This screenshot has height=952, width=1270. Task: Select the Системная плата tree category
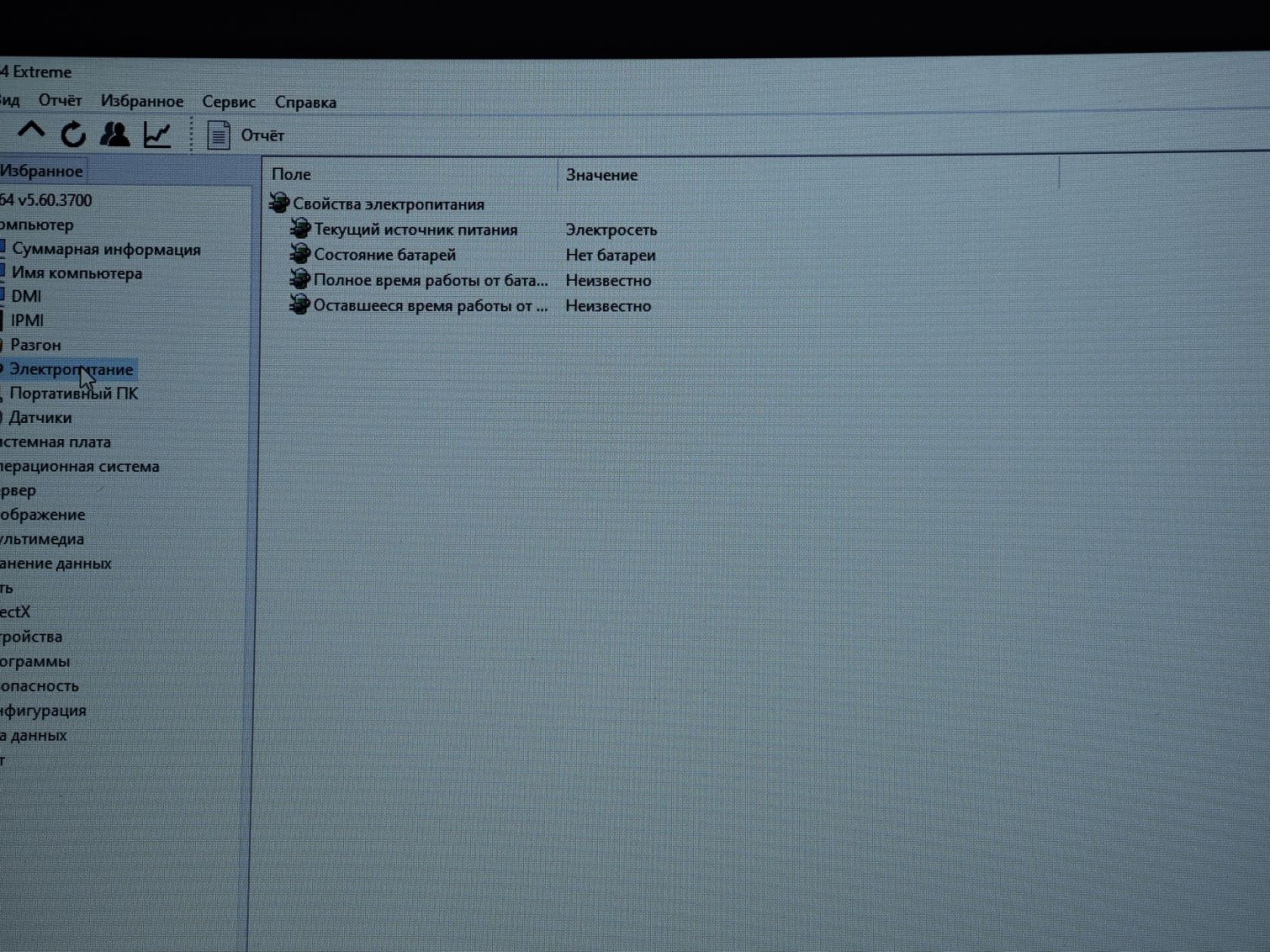(x=55, y=442)
